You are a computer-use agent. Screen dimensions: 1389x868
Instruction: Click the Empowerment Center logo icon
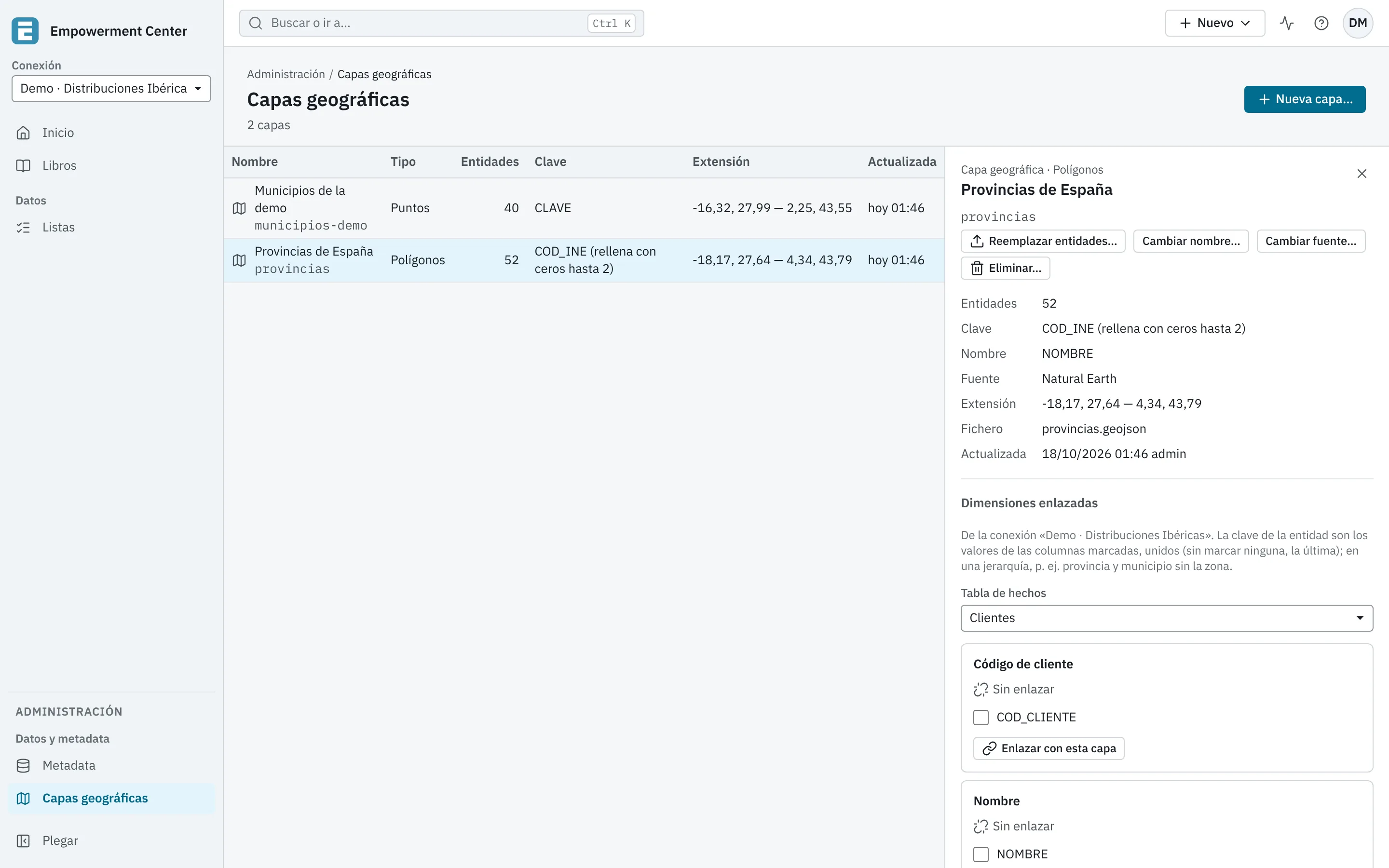tap(25, 31)
